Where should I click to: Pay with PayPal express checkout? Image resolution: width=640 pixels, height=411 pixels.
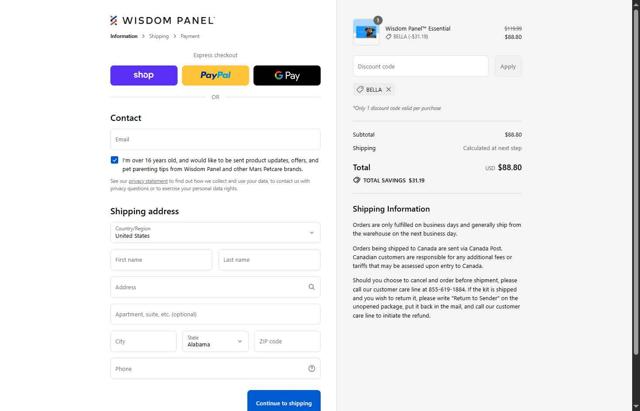point(215,75)
